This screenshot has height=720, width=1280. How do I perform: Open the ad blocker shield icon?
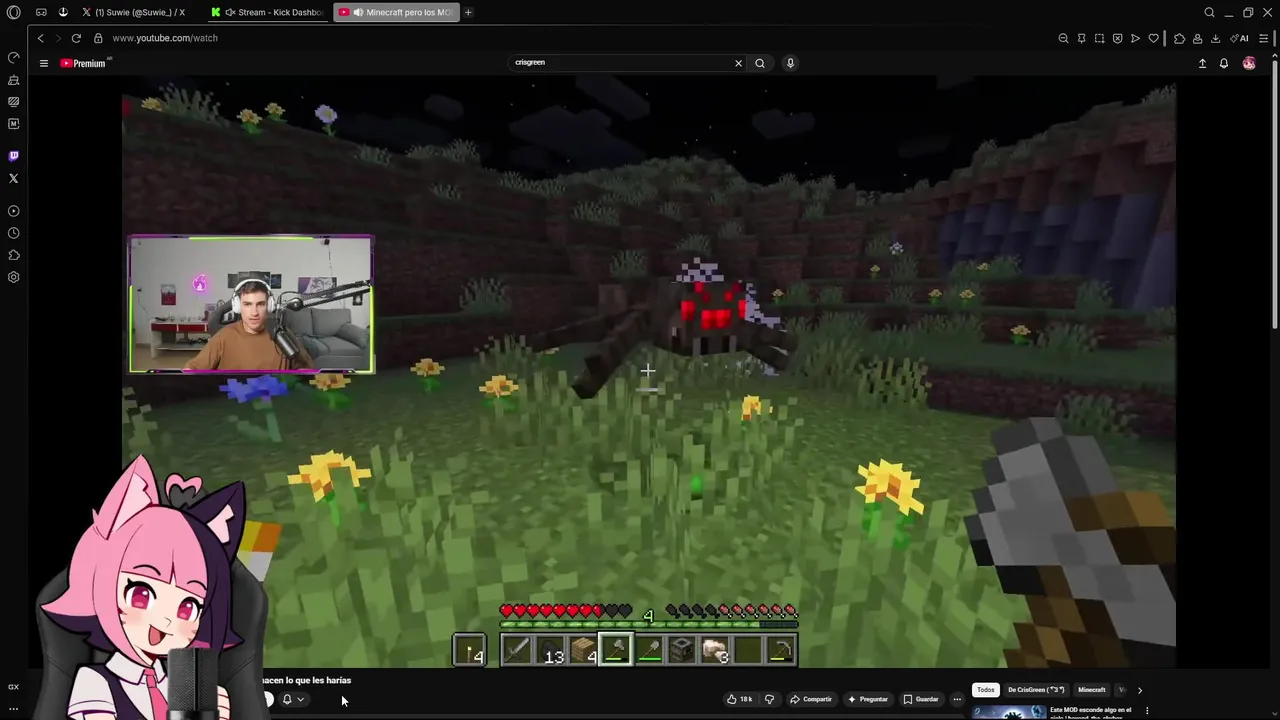[1117, 38]
